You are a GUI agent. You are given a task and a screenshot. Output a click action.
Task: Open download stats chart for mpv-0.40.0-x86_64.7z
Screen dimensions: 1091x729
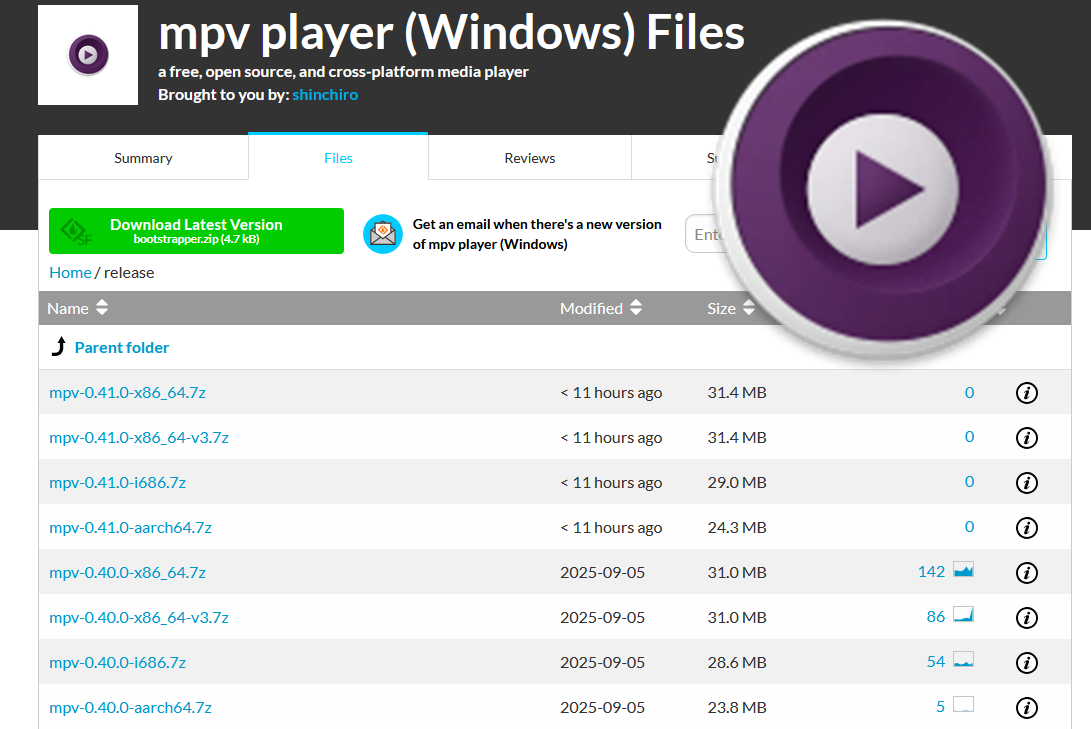point(964,570)
